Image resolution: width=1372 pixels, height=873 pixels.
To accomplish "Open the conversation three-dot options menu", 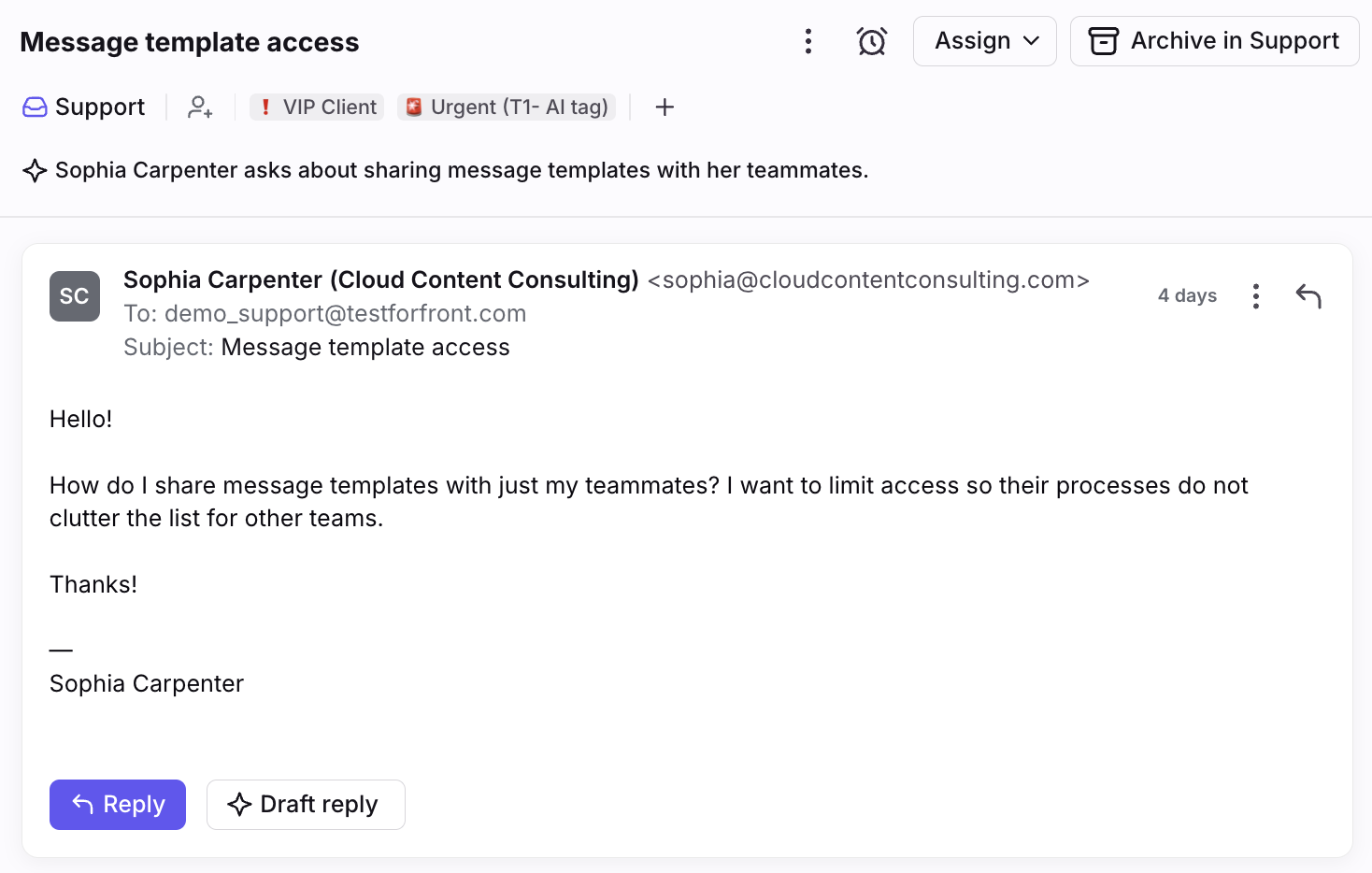I will click(808, 41).
